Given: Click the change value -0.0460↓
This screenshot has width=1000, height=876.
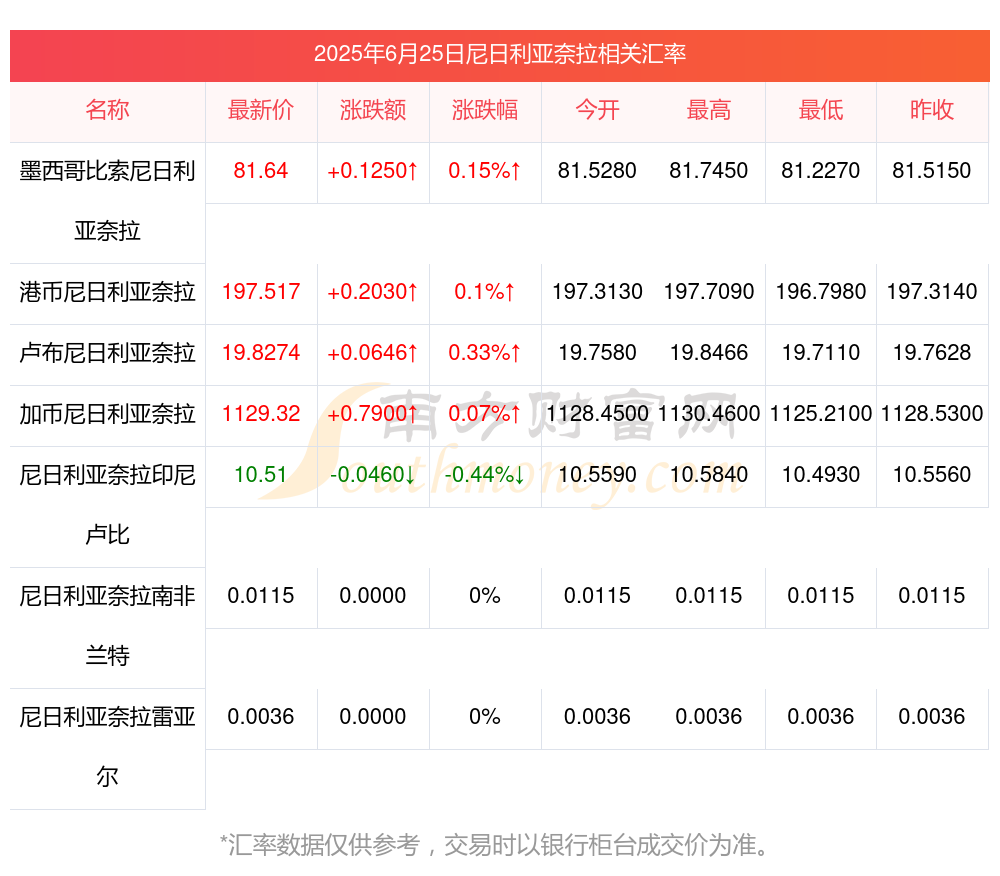Looking at the screenshot, I should [x=373, y=474].
